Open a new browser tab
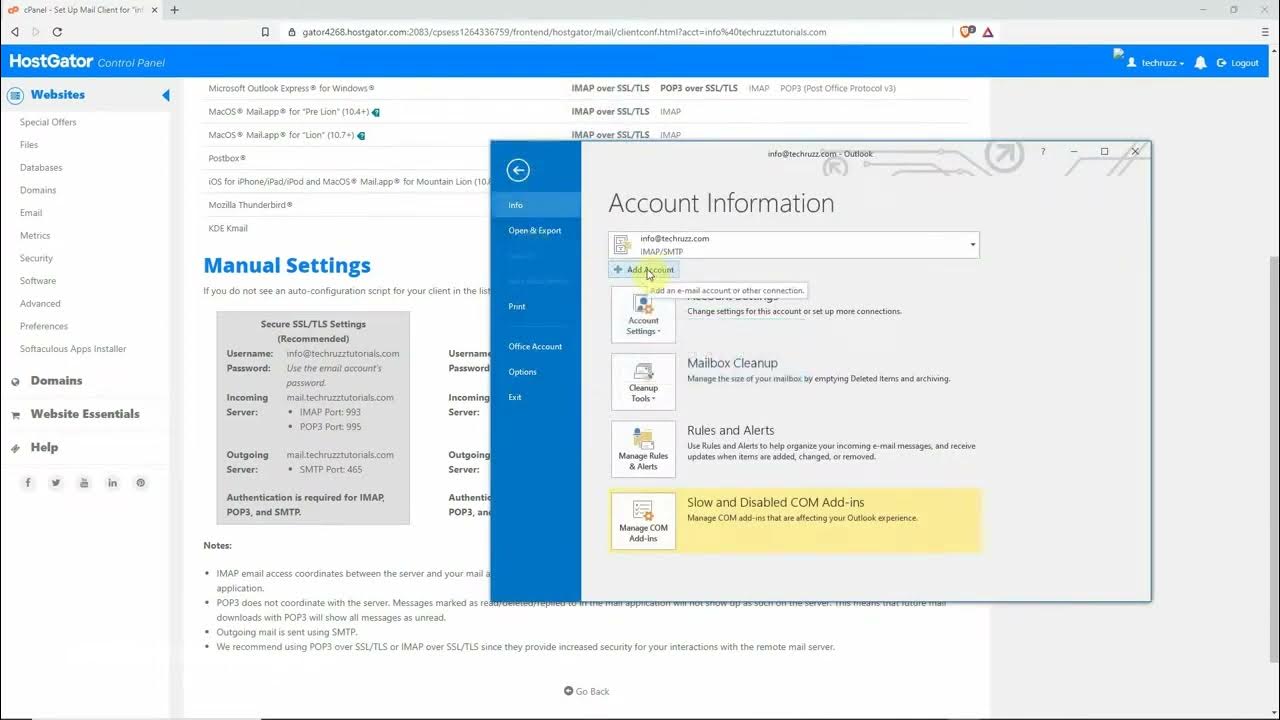Viewport: 1280px width, 720px height. (x=174, y=10)
